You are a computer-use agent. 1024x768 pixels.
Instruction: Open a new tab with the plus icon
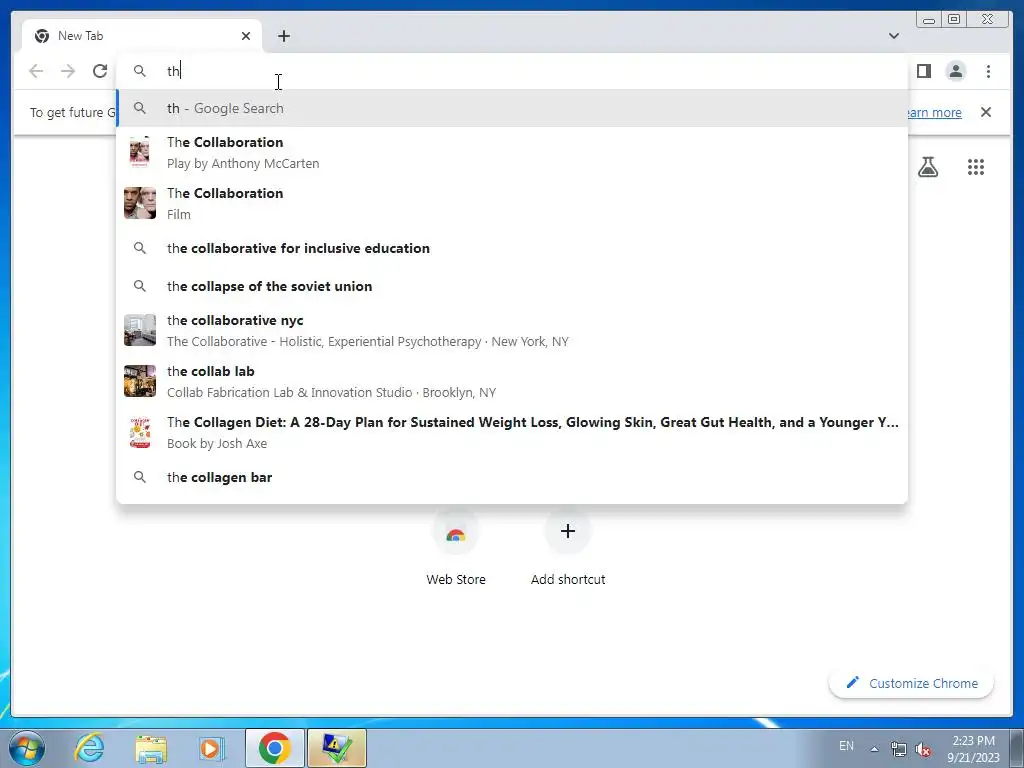click(283, 36)
